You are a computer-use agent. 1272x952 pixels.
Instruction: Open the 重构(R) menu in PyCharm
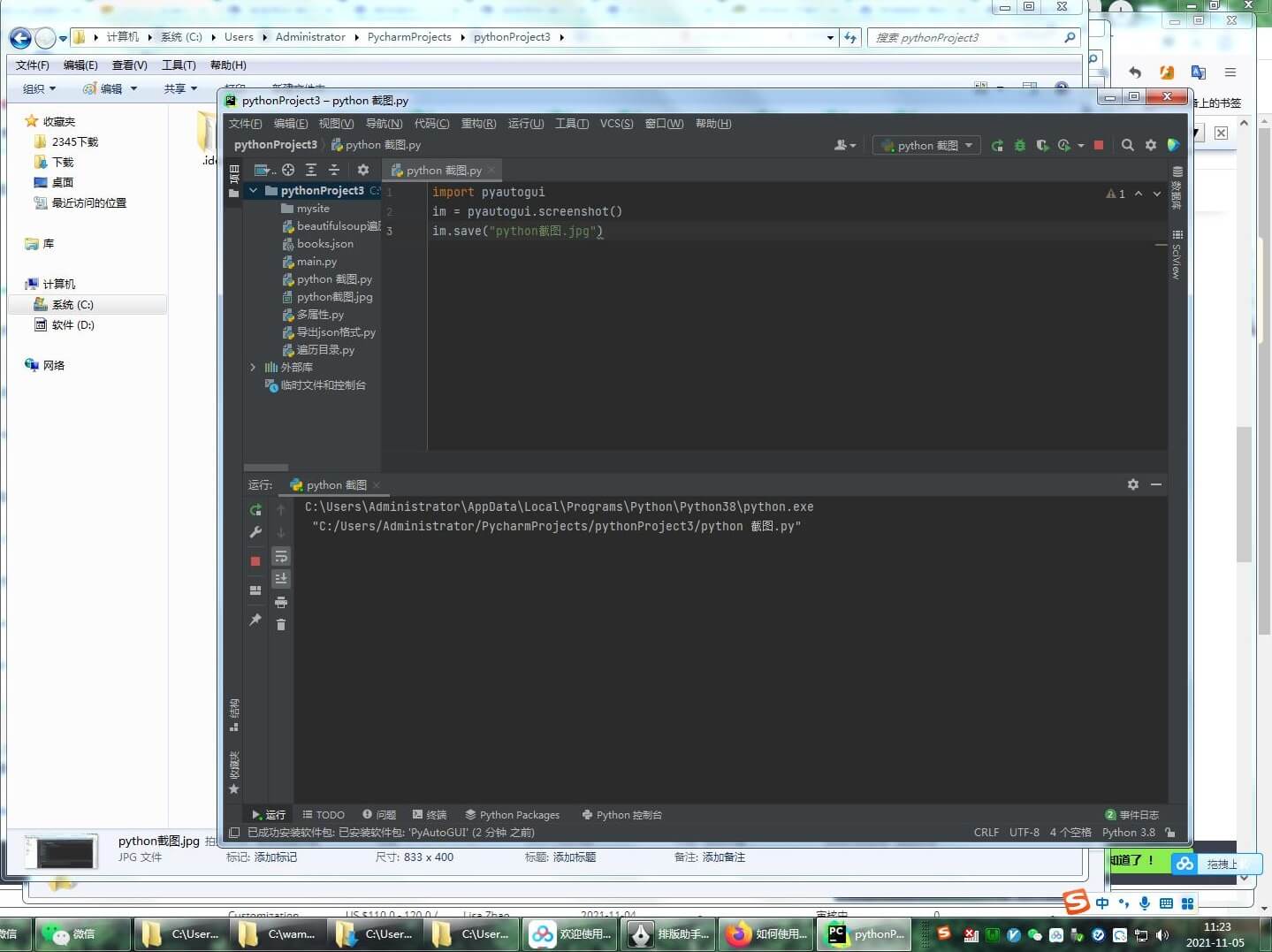pyautogui.click(x=478, y=124)
